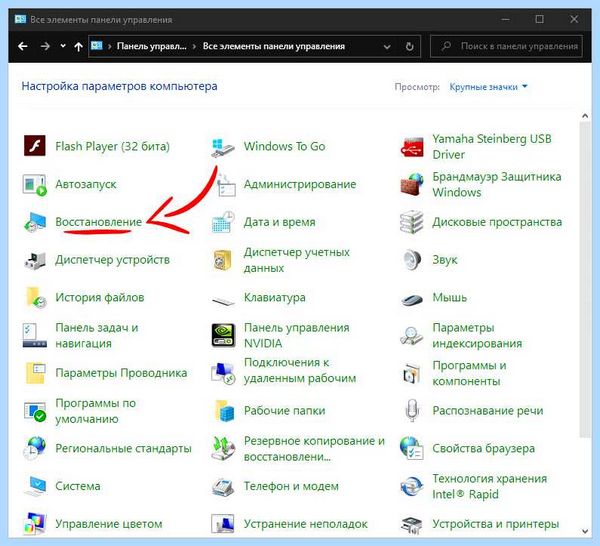Click the Мышь icon
600x546 pixels.
click(x=412, y=299)
